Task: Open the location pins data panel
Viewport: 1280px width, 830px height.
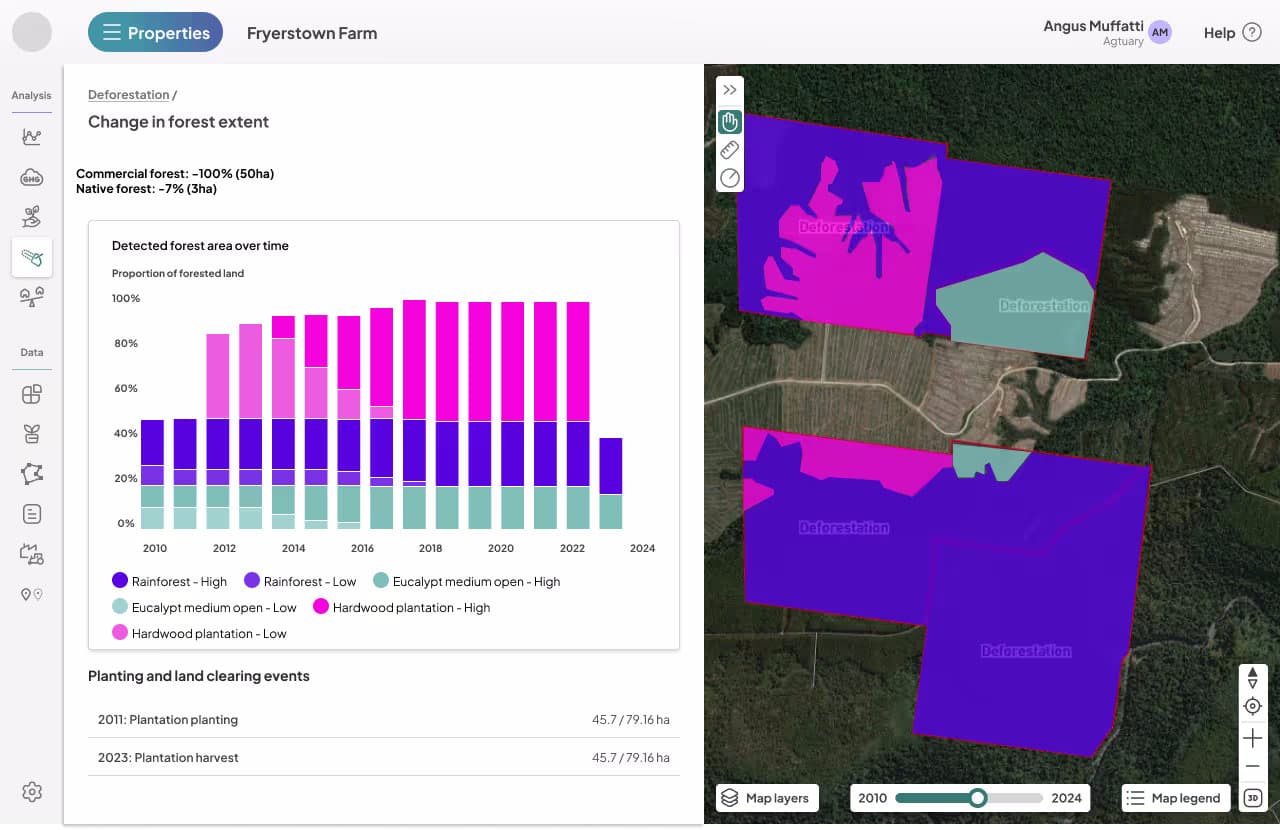Action: click(31, 594)
